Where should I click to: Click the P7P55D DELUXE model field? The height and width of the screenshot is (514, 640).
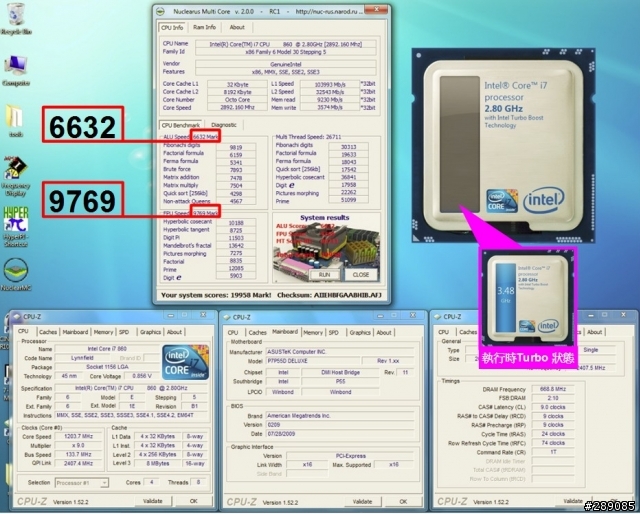pyautogui.click(x=313, y=361)
